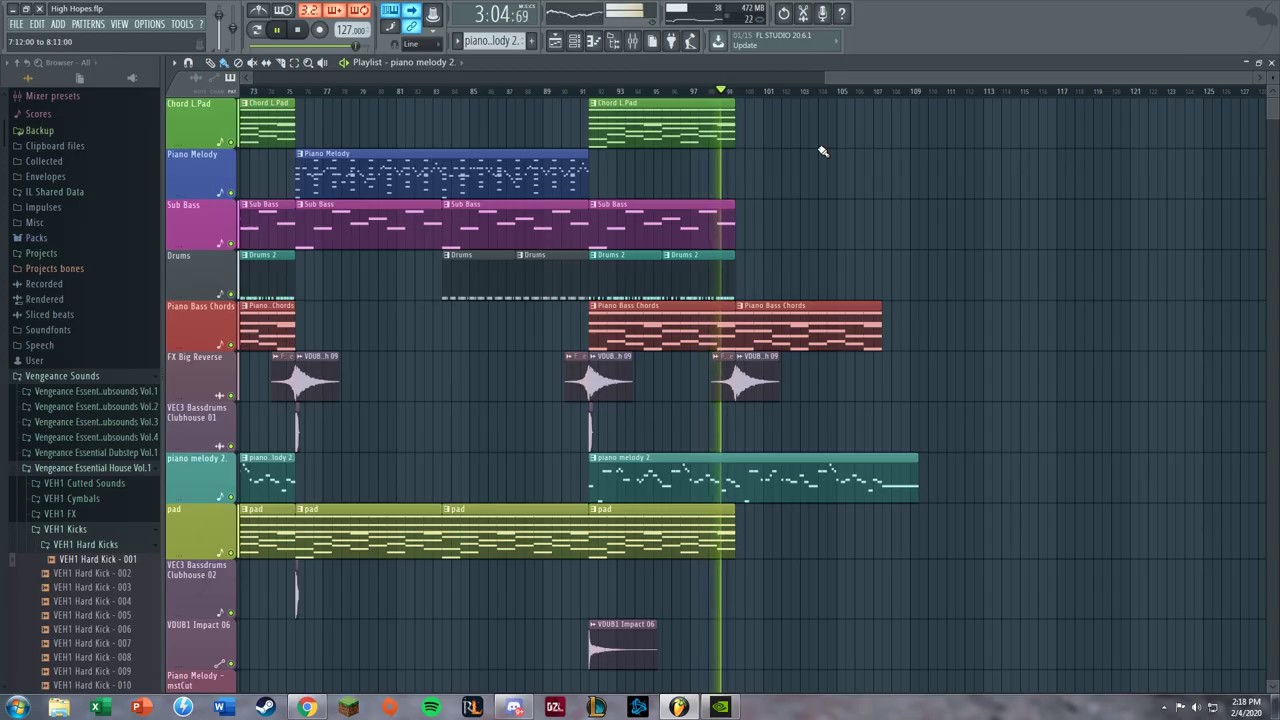This screenshot has height=720, width=1280.
Task: Click the record button
Action: coord(319,30)
